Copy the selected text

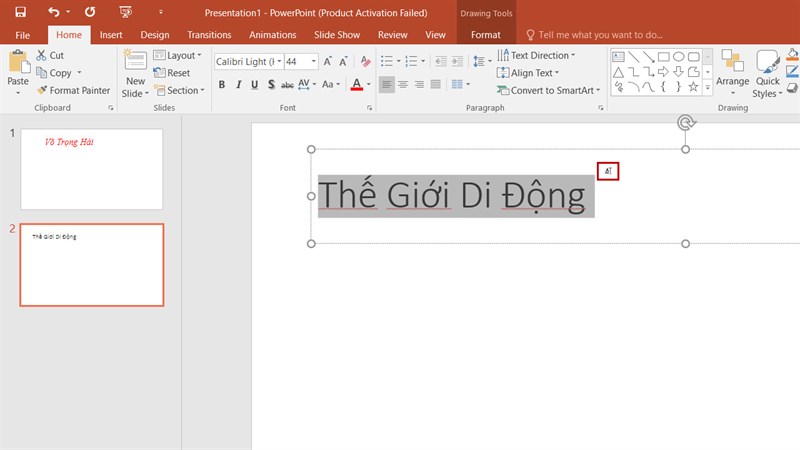point(54,73)
